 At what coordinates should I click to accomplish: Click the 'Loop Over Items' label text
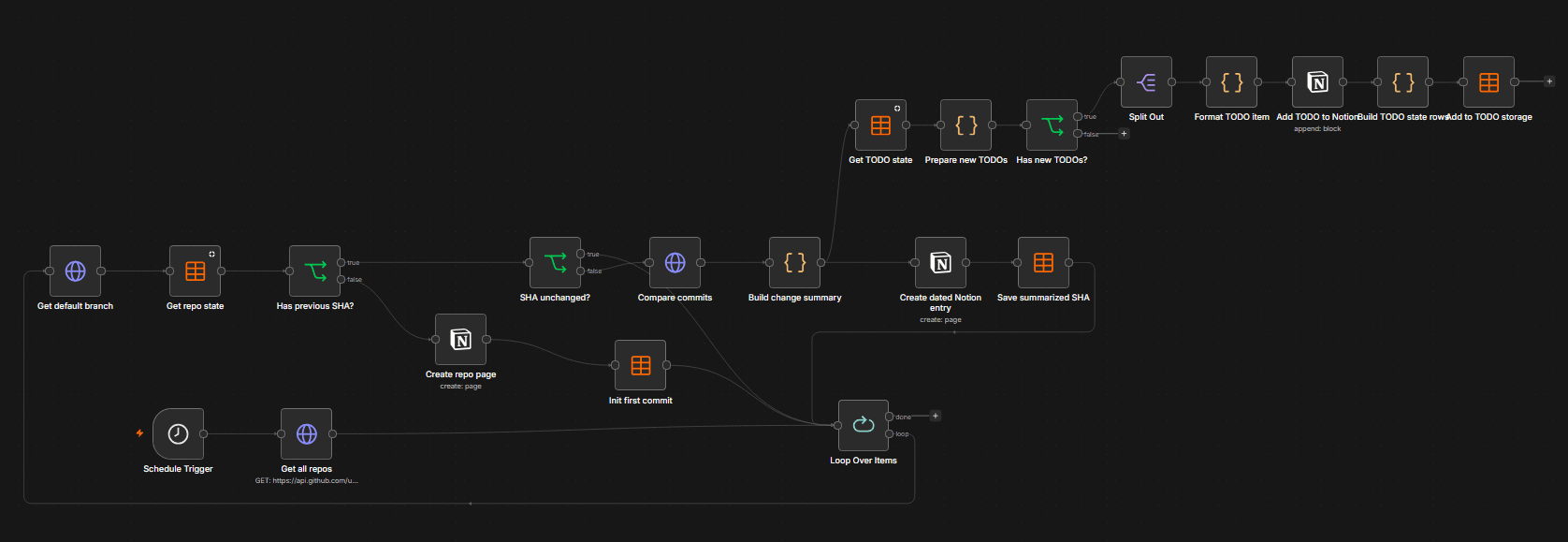click(863, 461)
